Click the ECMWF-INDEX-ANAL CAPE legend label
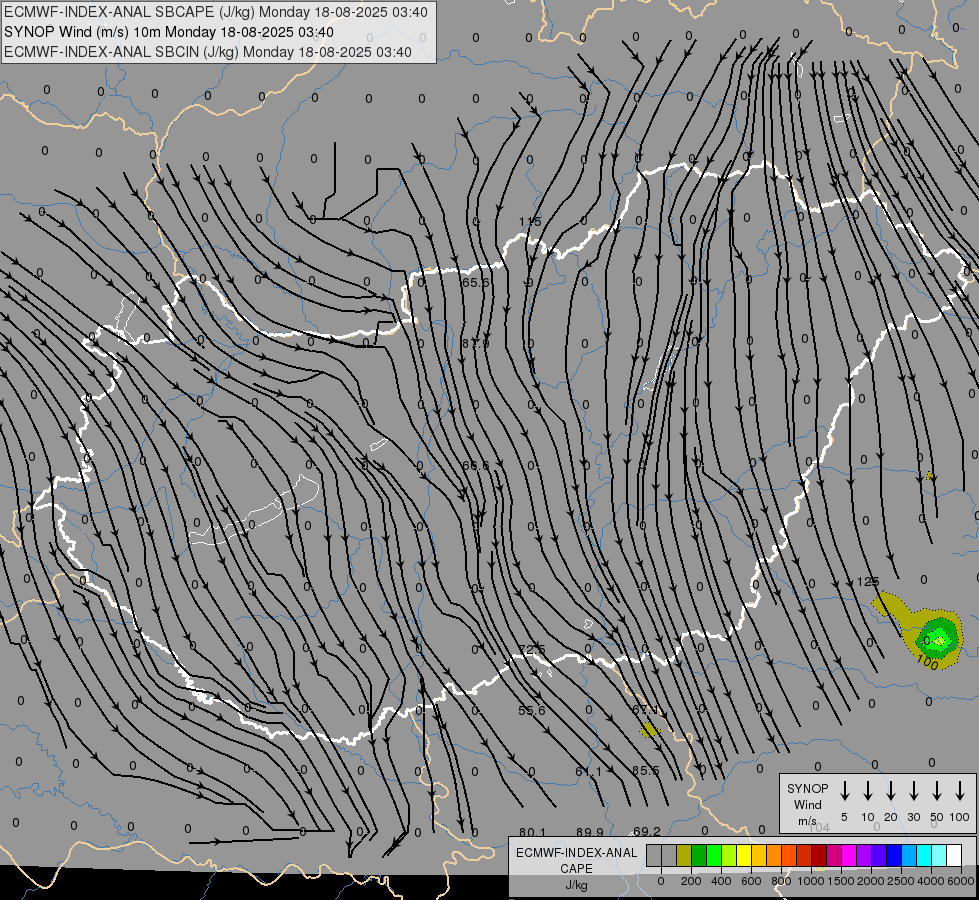This screenshot has width=979, height=900. (x=576, y=860)
